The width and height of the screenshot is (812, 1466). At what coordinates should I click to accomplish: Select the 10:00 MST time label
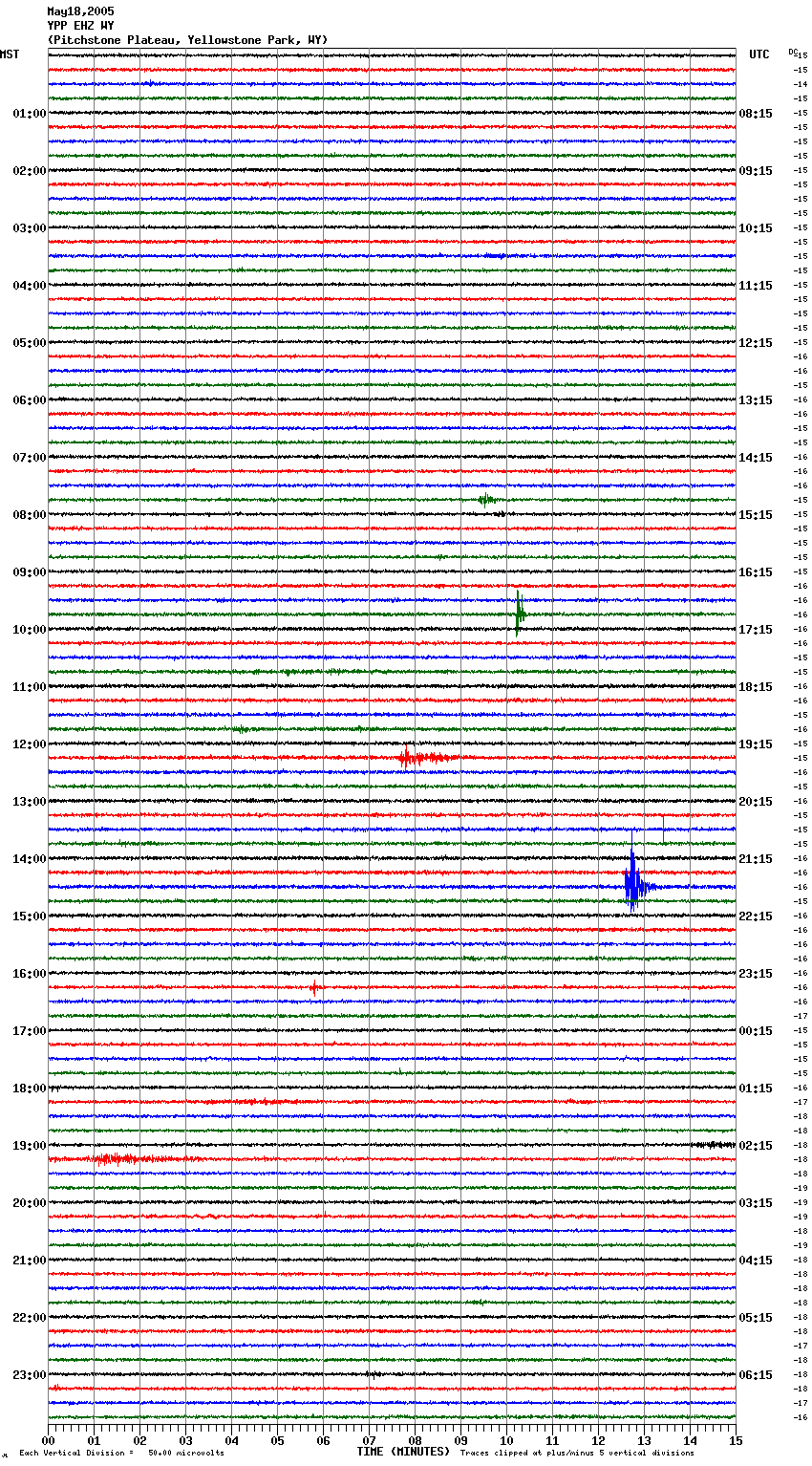click(x=29, y=630)
